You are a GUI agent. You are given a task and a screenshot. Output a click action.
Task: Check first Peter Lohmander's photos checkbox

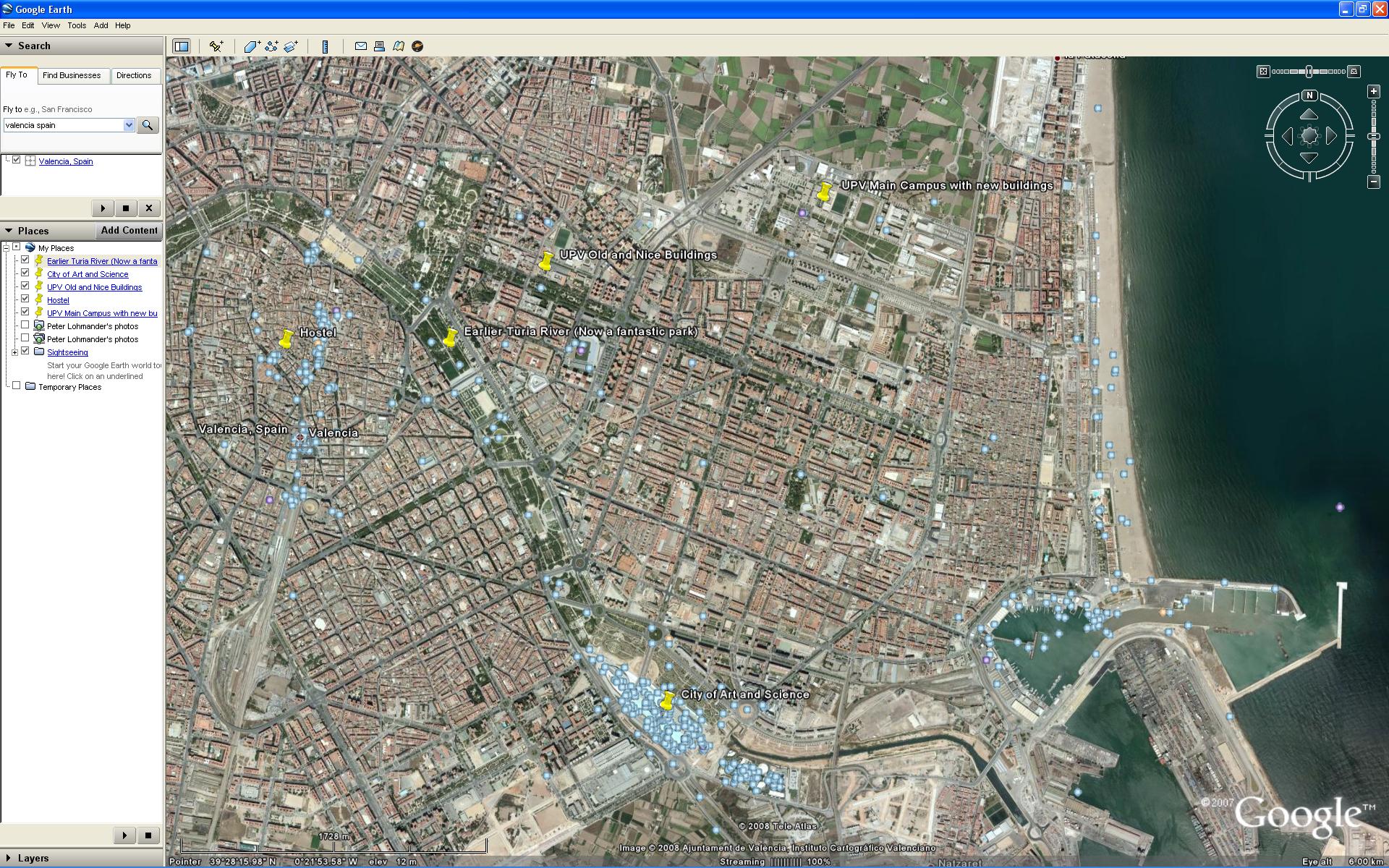click(25, 325)
